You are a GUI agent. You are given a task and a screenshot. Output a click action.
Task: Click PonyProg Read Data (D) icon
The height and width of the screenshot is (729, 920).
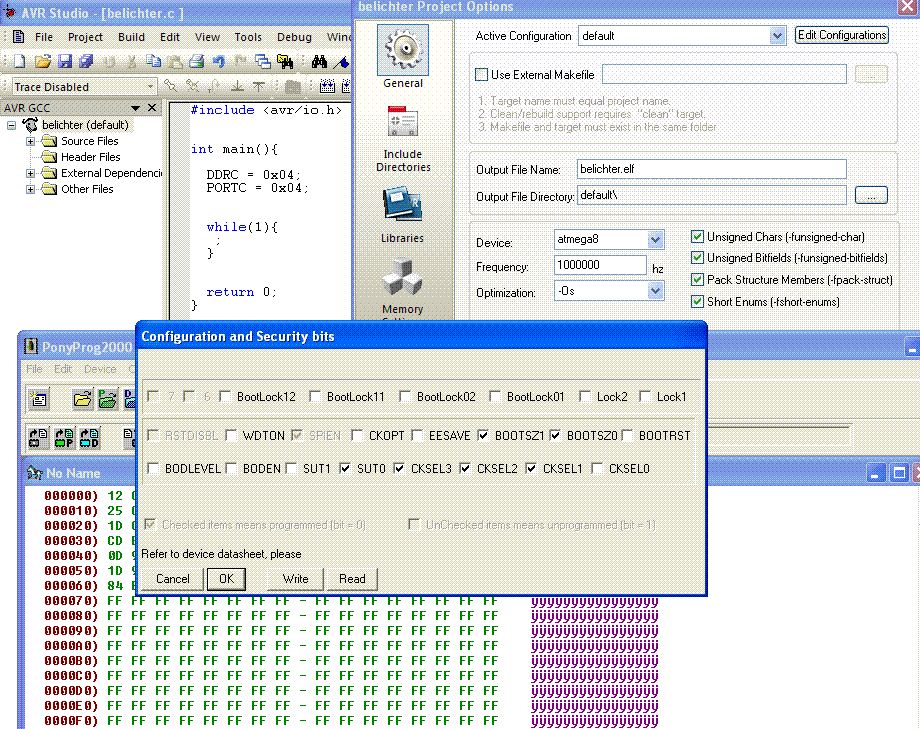(89, 438)
